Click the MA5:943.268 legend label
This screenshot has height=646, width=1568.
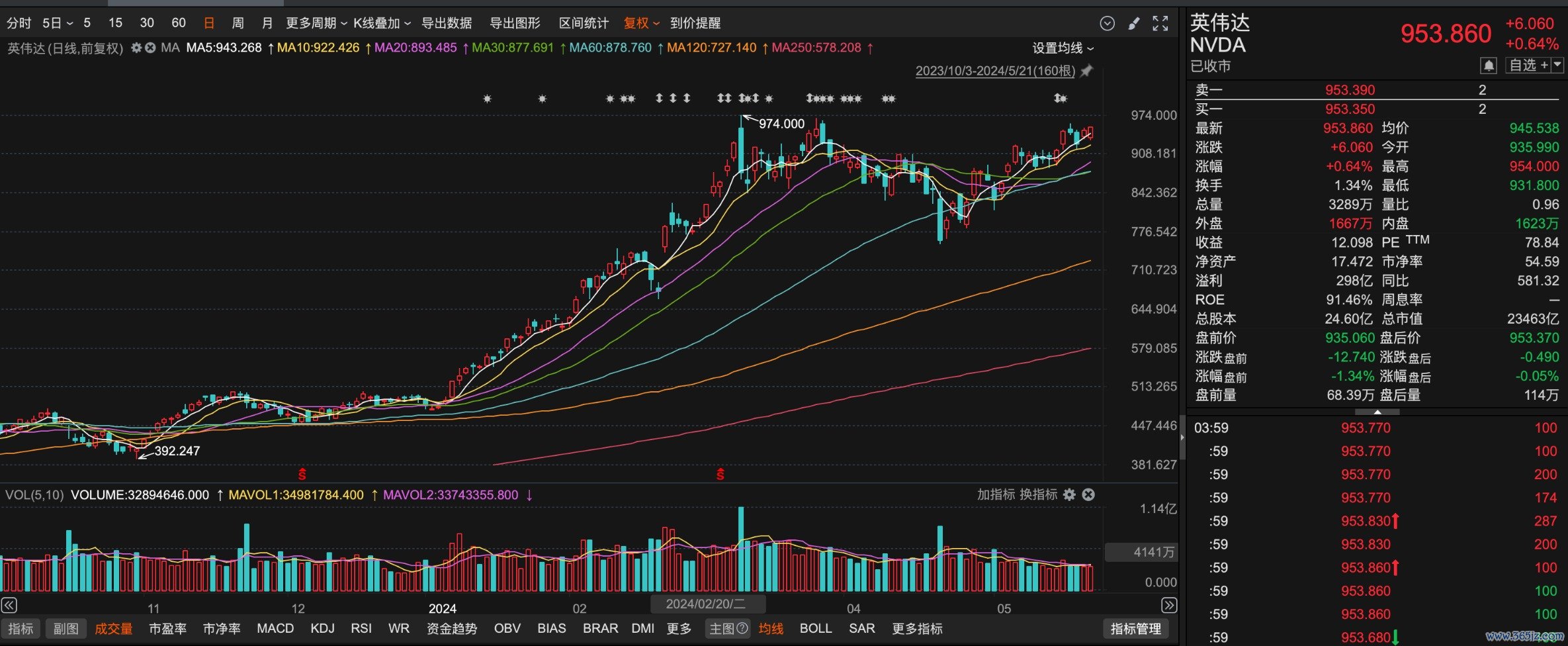(224, 48)
